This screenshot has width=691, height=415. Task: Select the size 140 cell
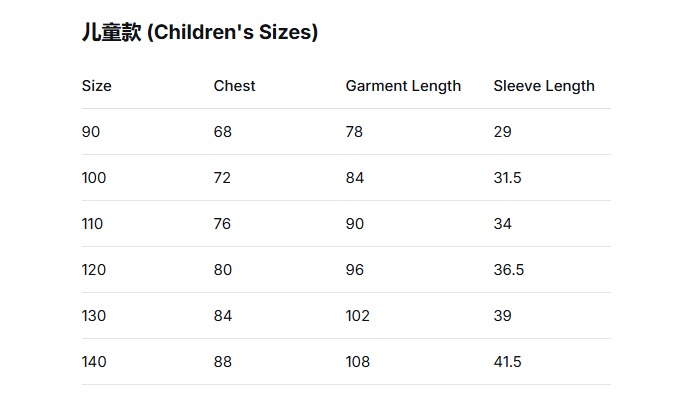pos(94,362)
